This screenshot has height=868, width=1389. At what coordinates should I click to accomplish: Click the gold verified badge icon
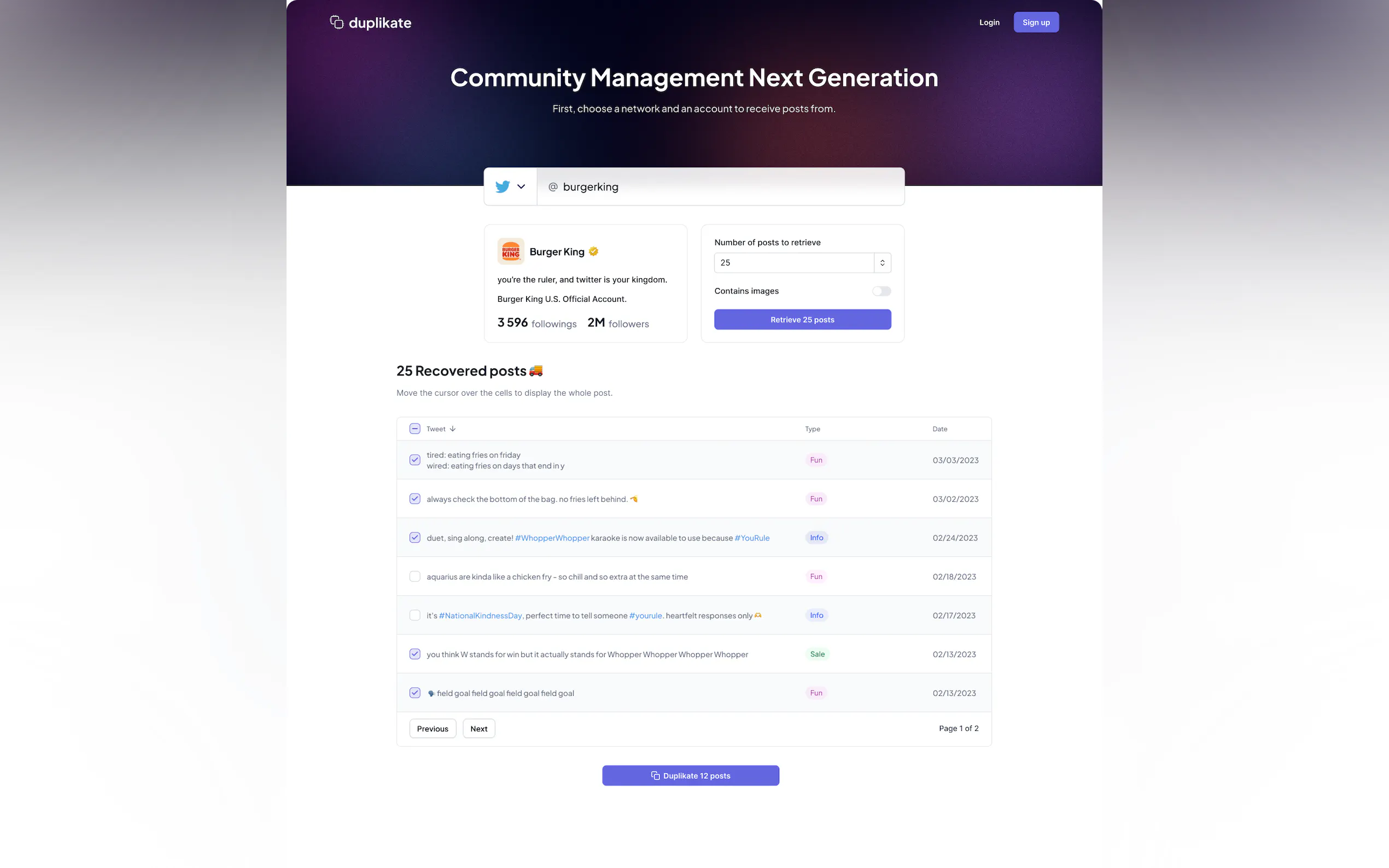point(594,251)
